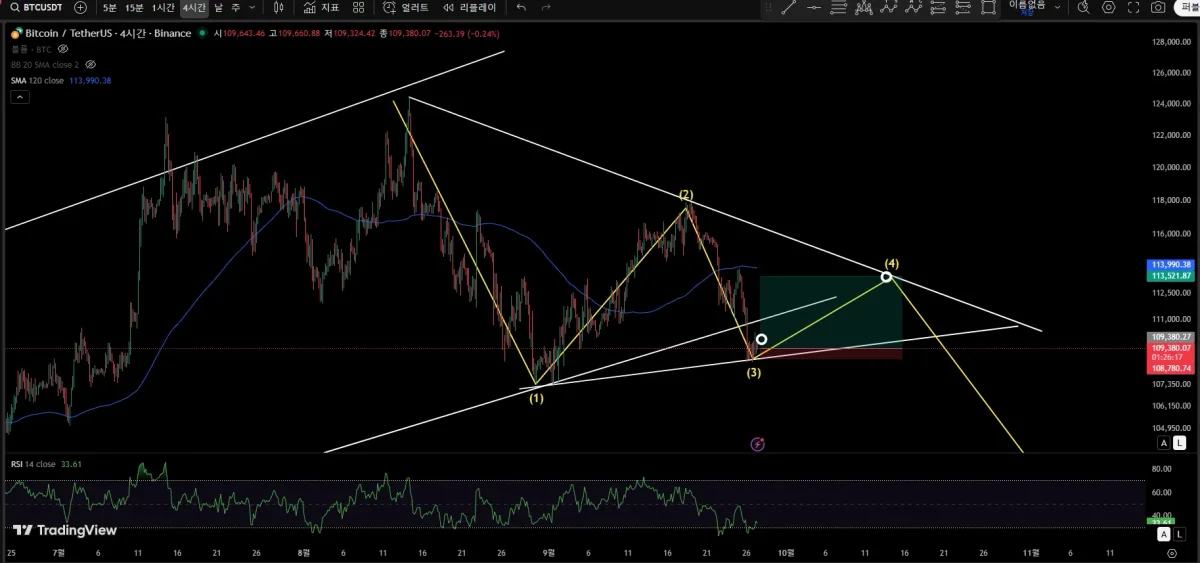Create an 얼러트 alert

(407, 7)
